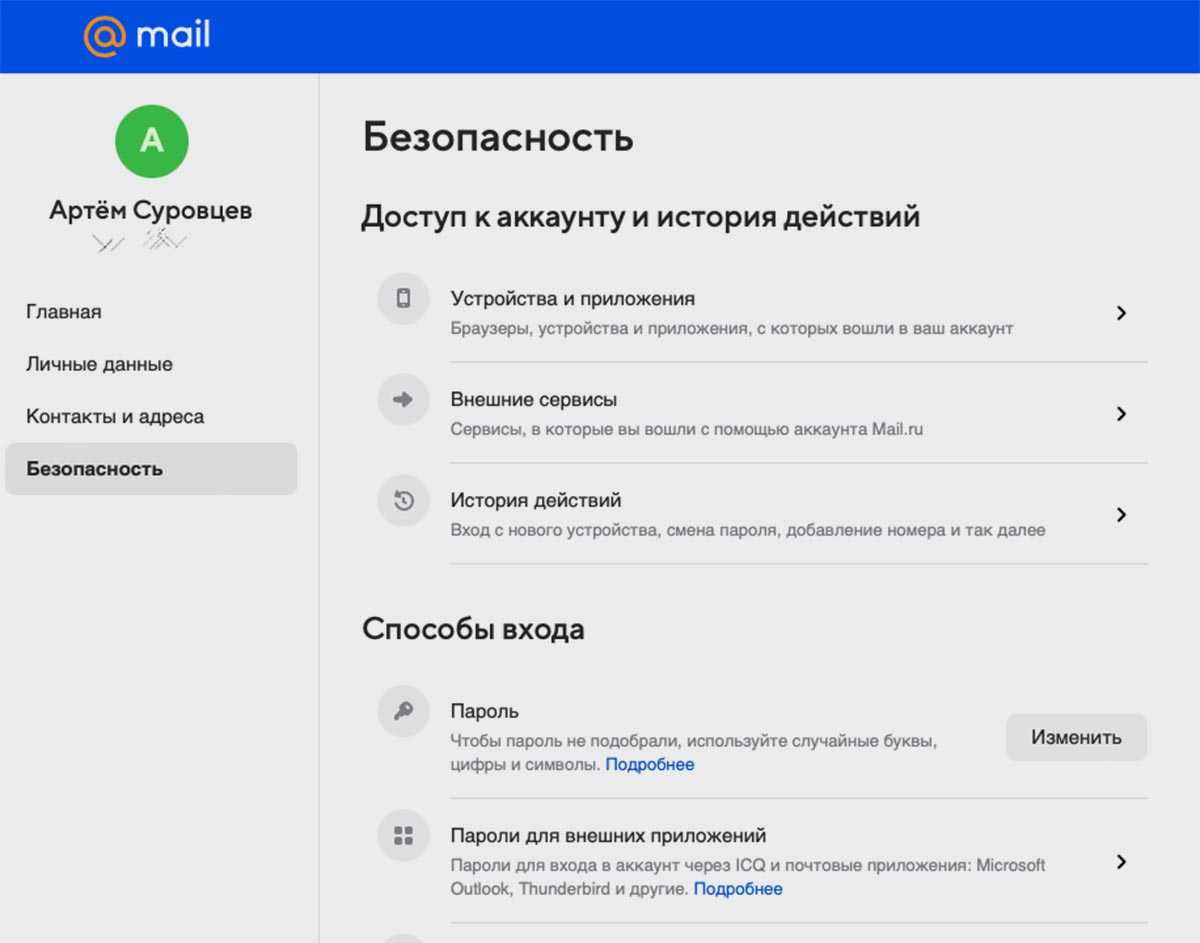This screenshot has width=1200, height=943.
Task: Click the grid icon beside Пароли для внешних приложений
Action: coord(403,836)
